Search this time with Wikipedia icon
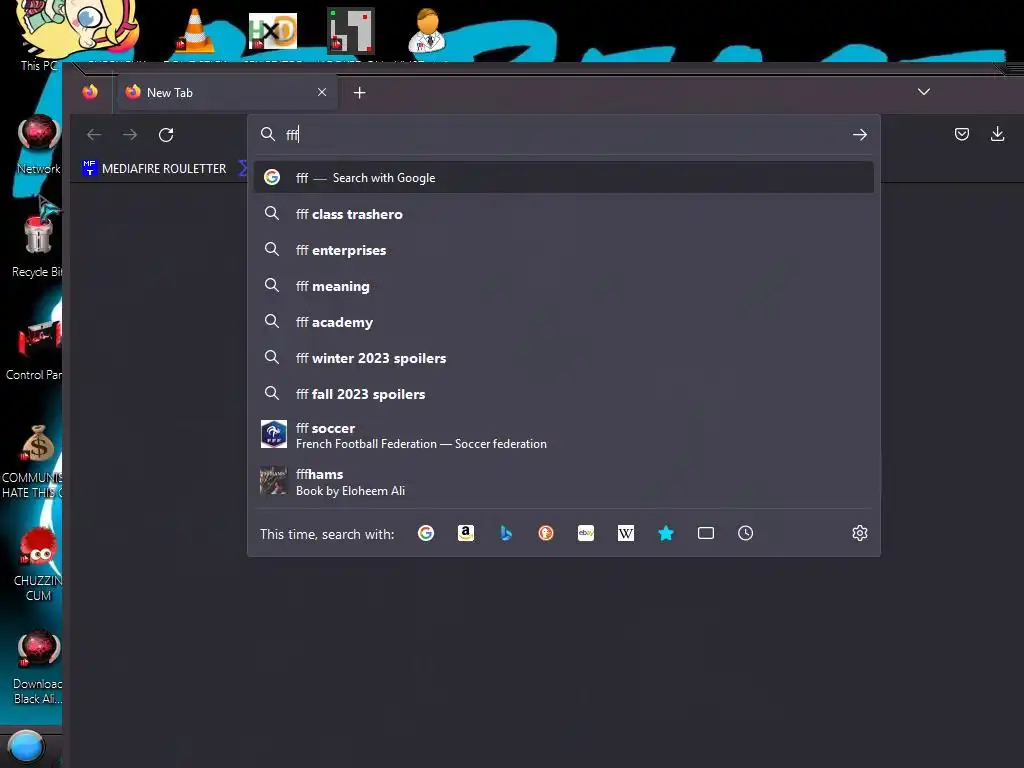Viewport: 1024px width, 768px height. [626, 534]
